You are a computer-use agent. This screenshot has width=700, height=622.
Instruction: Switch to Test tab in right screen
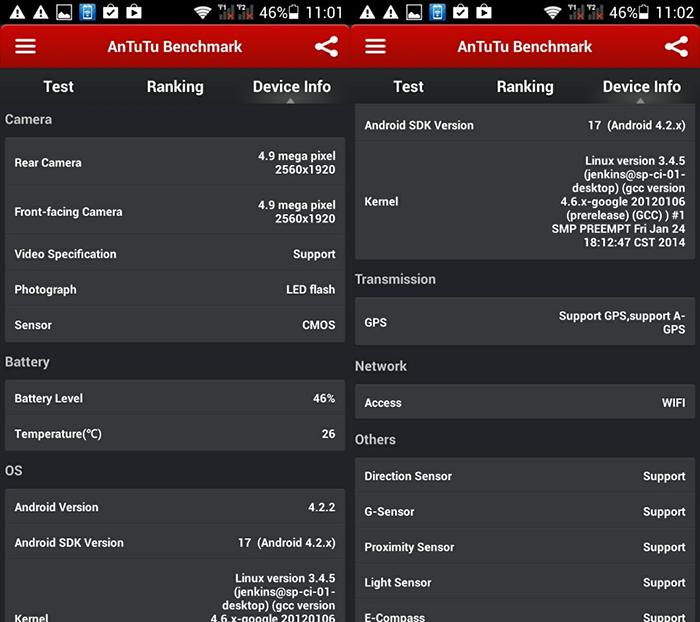click(408, 87)
